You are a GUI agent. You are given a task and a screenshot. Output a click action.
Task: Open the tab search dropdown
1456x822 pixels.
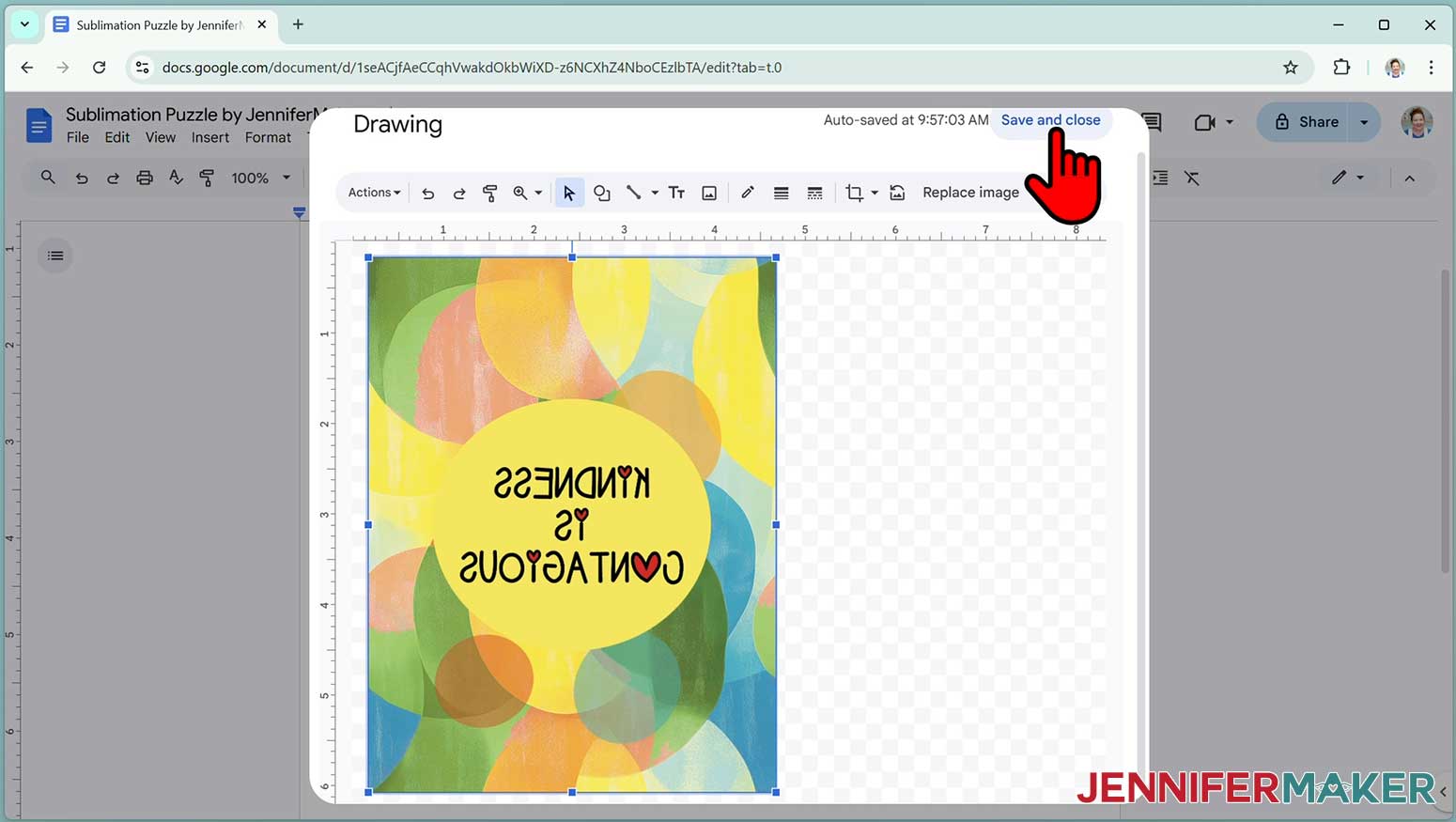(x=24, y=24)
